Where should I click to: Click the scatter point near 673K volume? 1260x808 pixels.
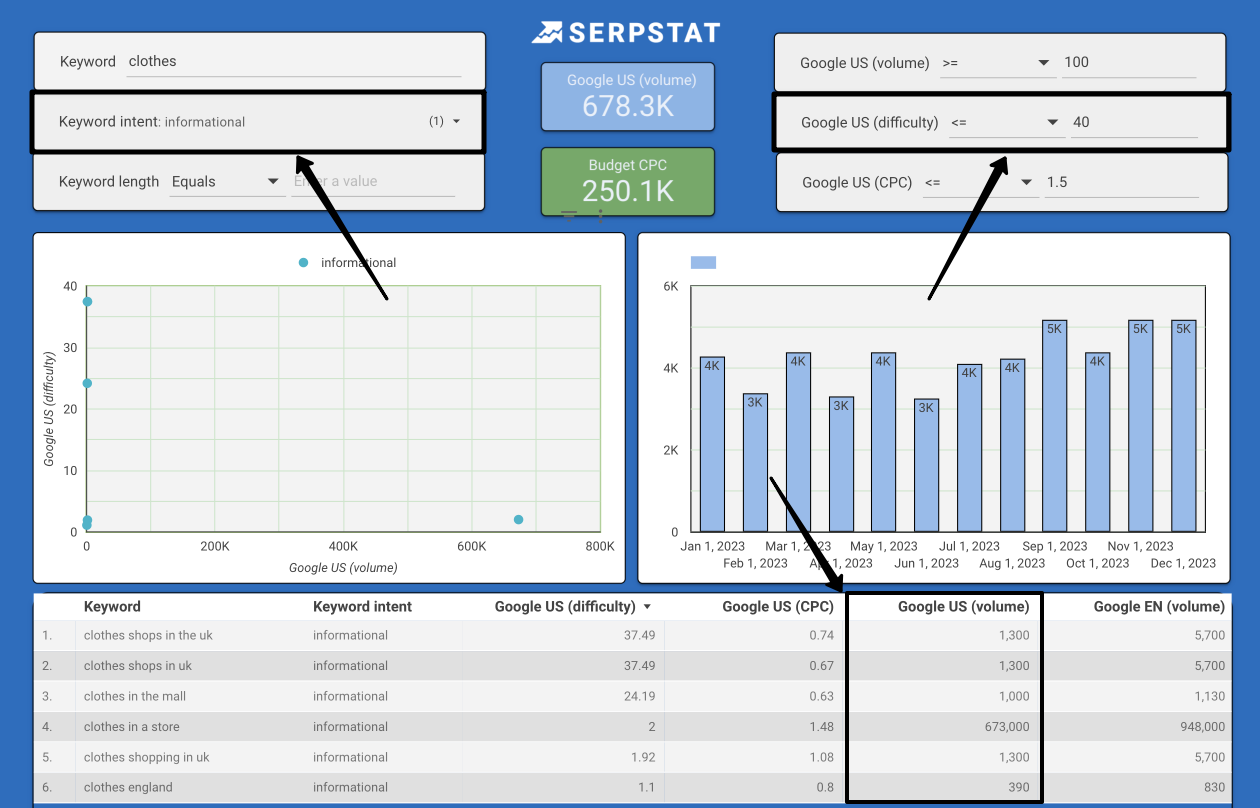tap(518, 520)
